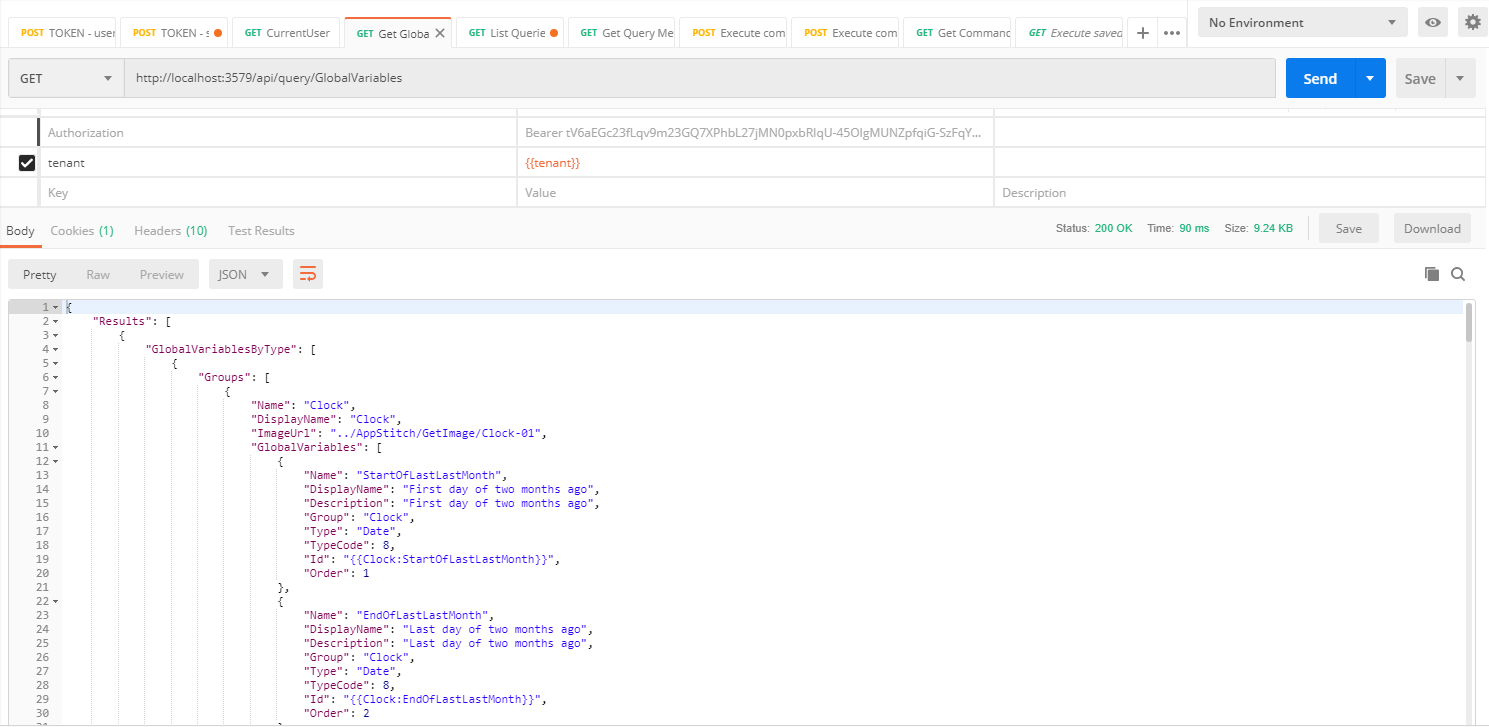Open the Send button dropdown arrow
Image resolution: width=1489 pixels, height=727 pixels.
pyautogui.click(x=1370, y=78)
